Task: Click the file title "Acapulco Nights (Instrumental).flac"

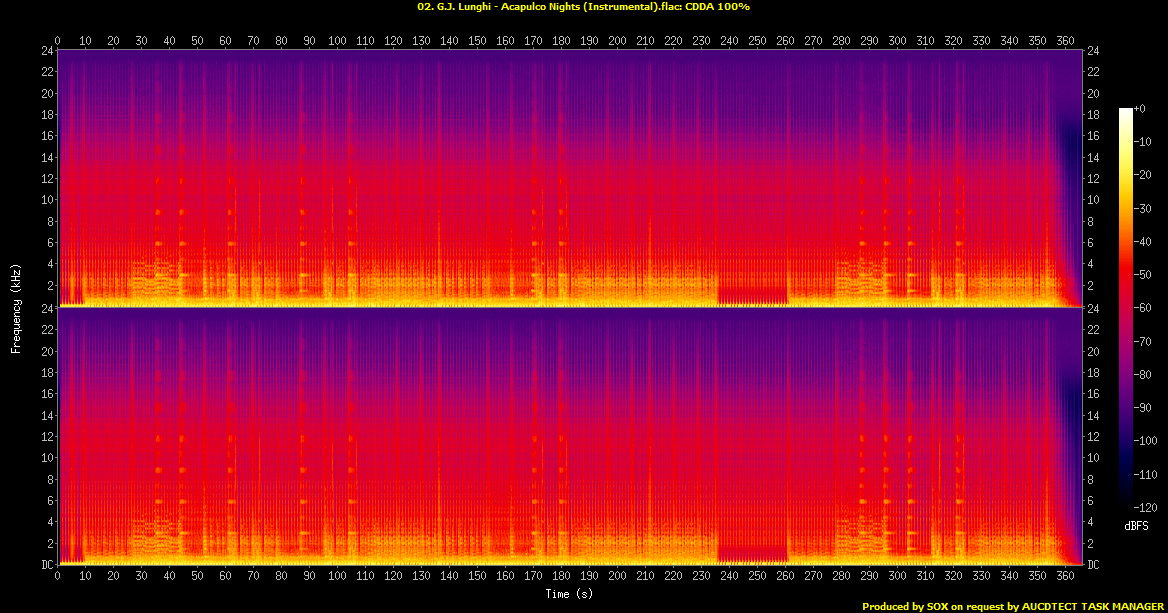Action: point(591,7)
